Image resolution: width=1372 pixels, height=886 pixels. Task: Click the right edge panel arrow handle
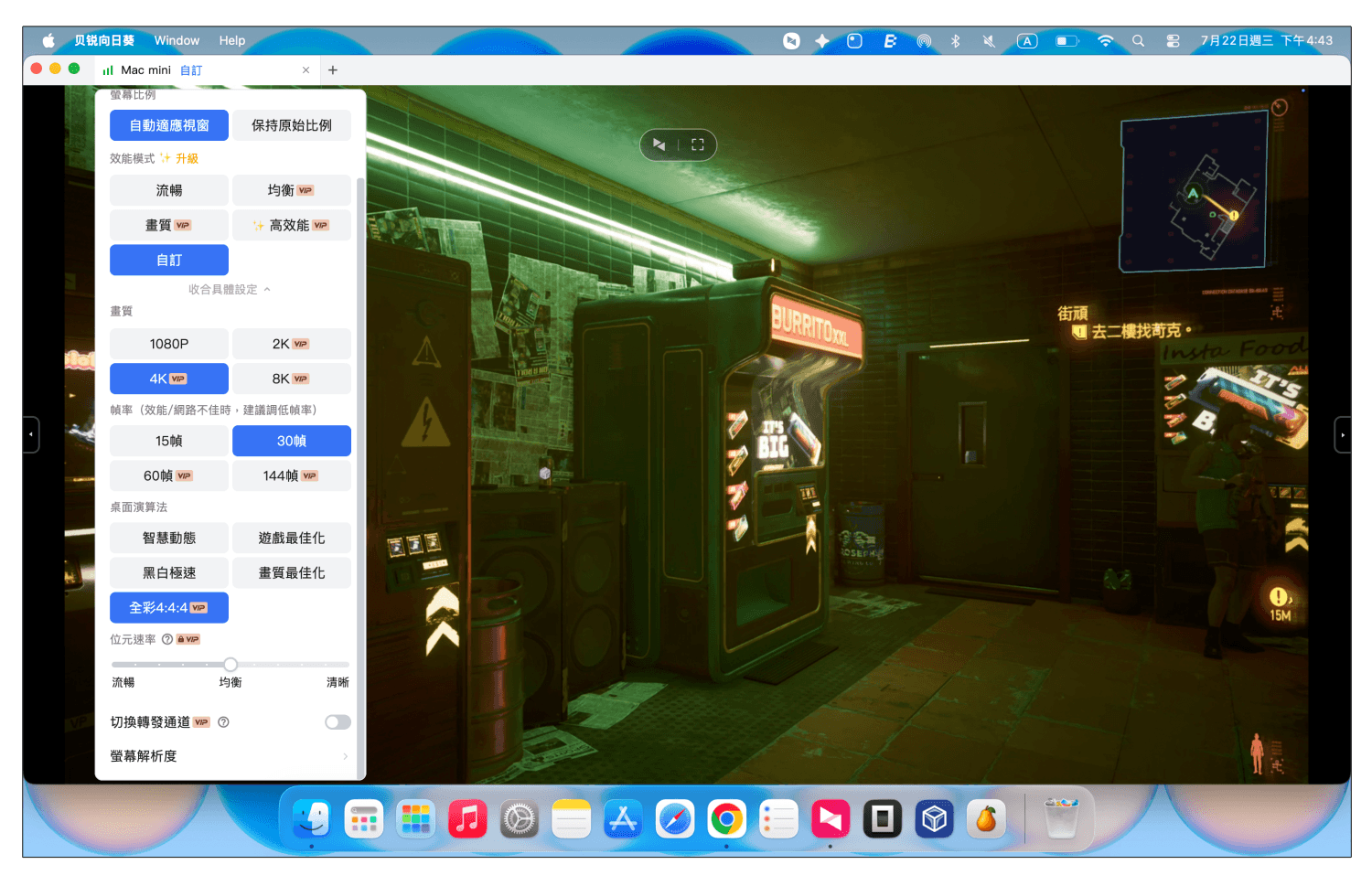click(1343, 434)
